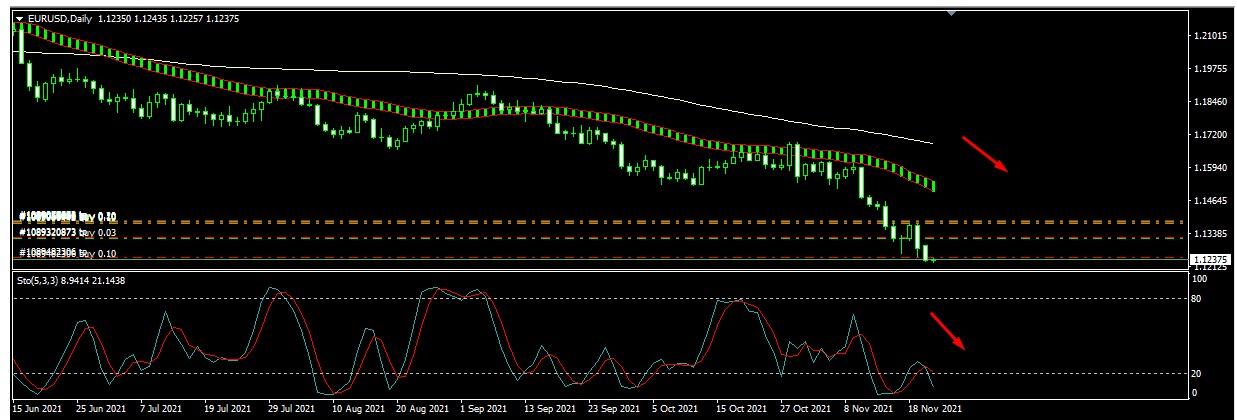1237x420 pixels.
Task: Select the red arrow on the price chart
Action: (x=985, y=154)
